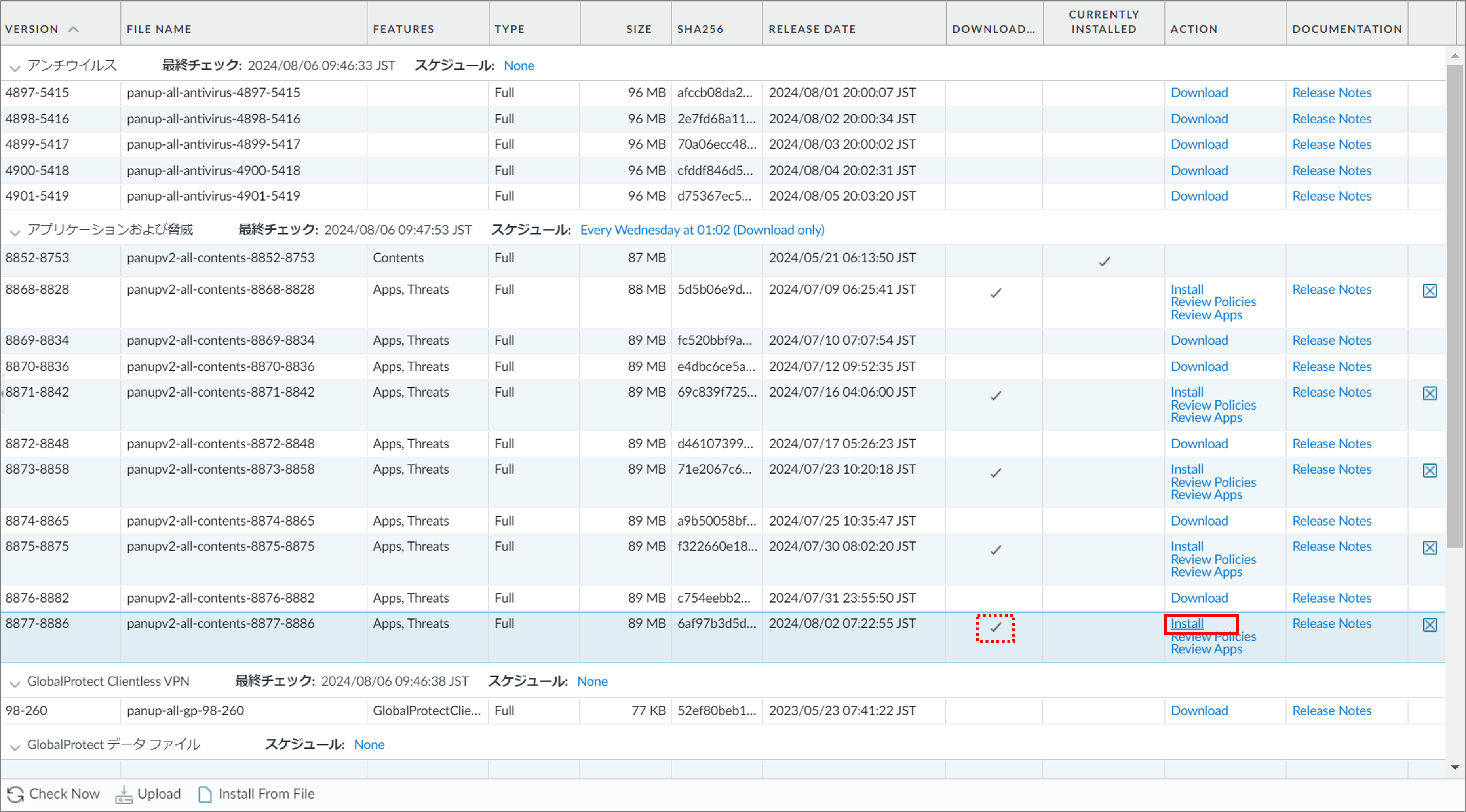The image size is (1466, 812).
Task: Click Install for content 8875-8875
Action: click(x=1187, y=546)
